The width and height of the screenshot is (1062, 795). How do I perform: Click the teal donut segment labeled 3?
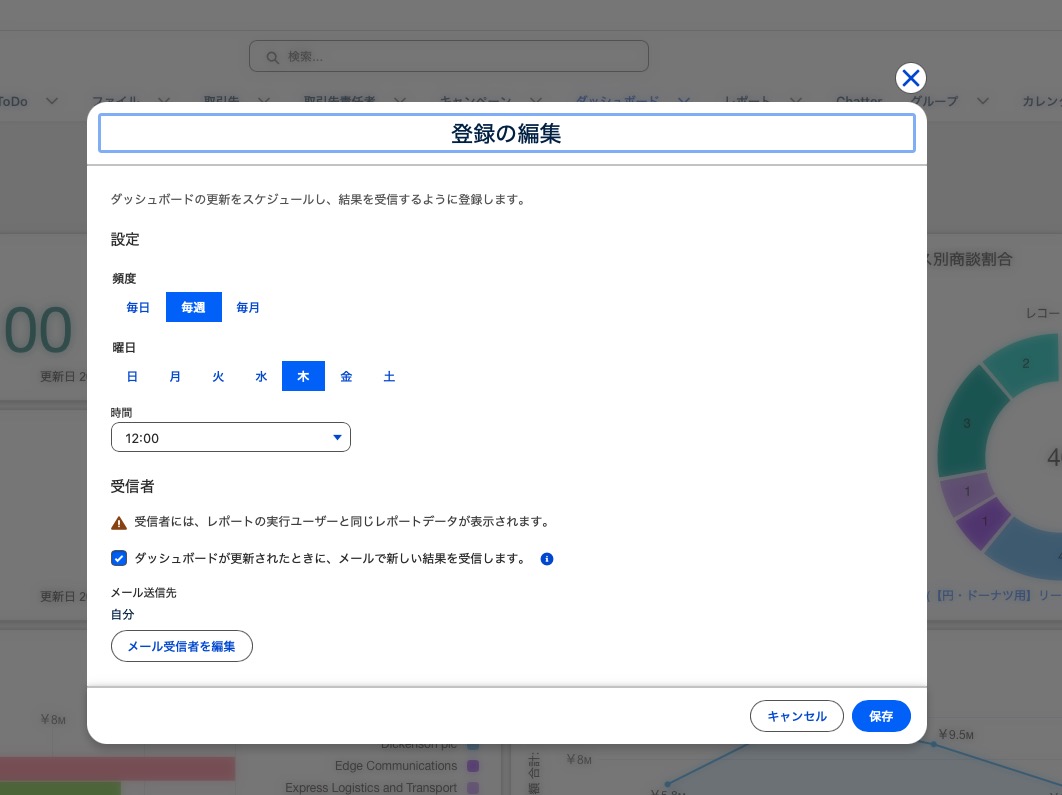pyautogui.click(x=967, y=423)
